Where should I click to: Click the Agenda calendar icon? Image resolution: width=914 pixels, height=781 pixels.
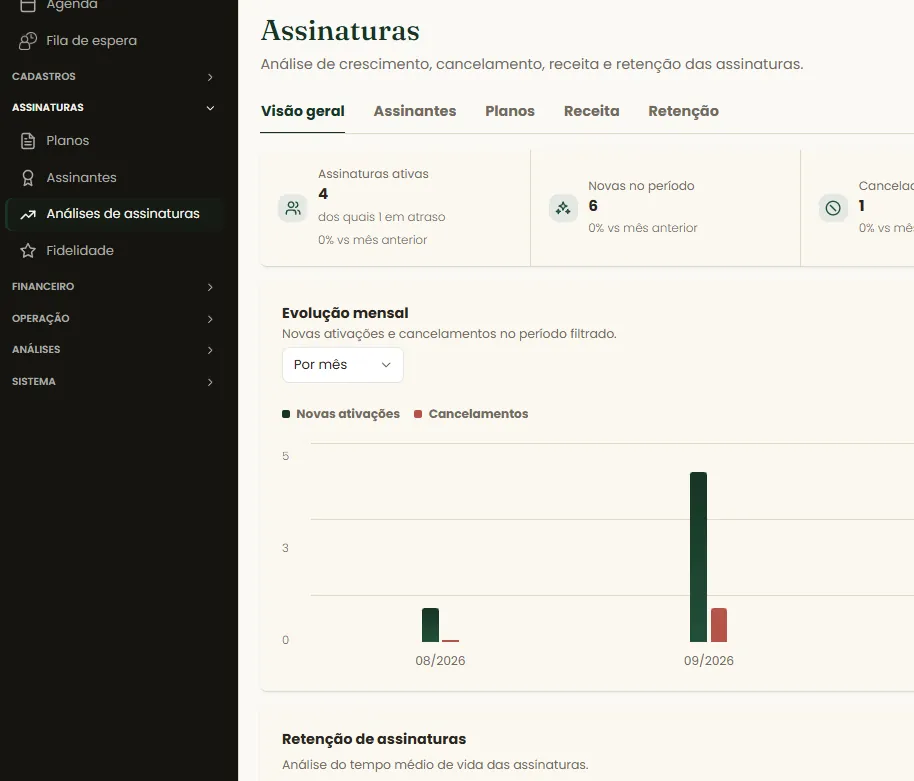(27, 5)
